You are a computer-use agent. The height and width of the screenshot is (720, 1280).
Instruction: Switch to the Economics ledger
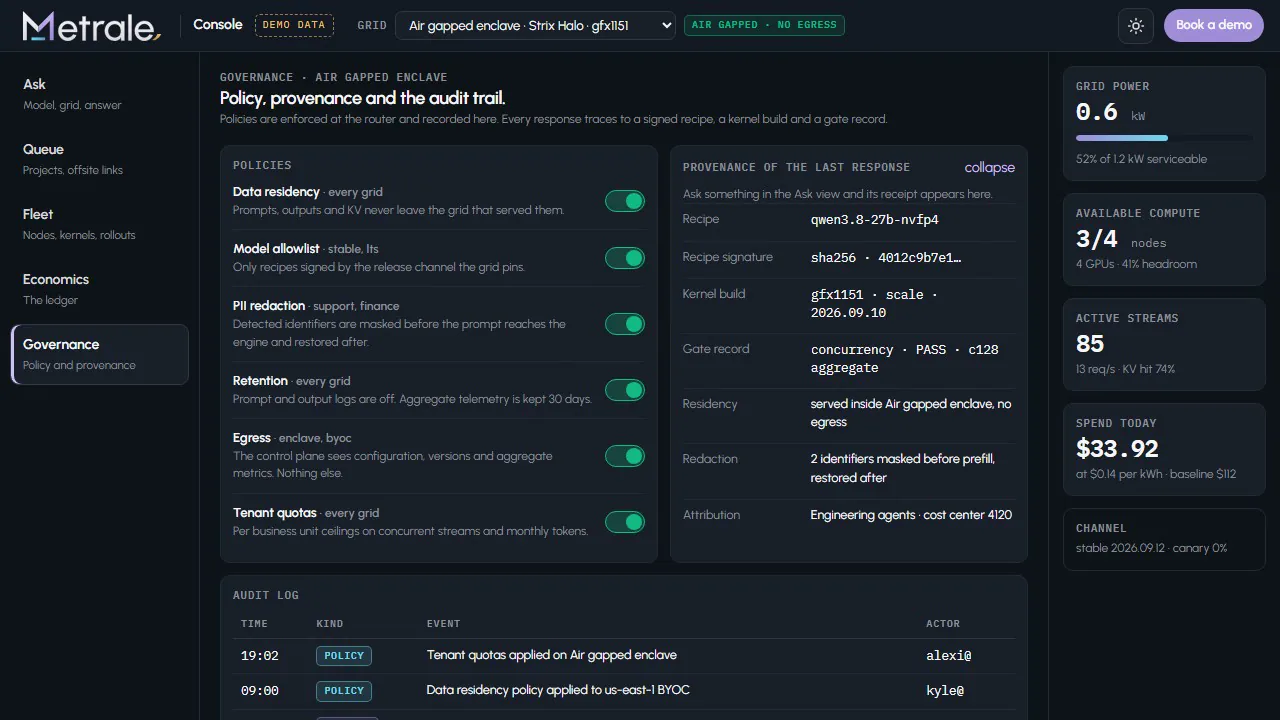(100, 289)
